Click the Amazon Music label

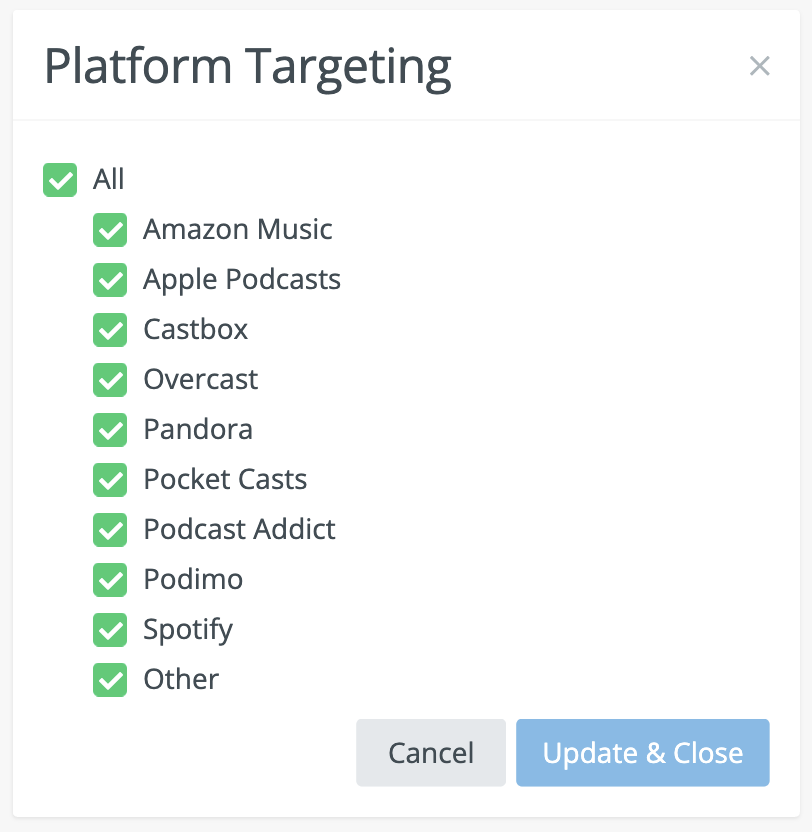pos(238,230)
